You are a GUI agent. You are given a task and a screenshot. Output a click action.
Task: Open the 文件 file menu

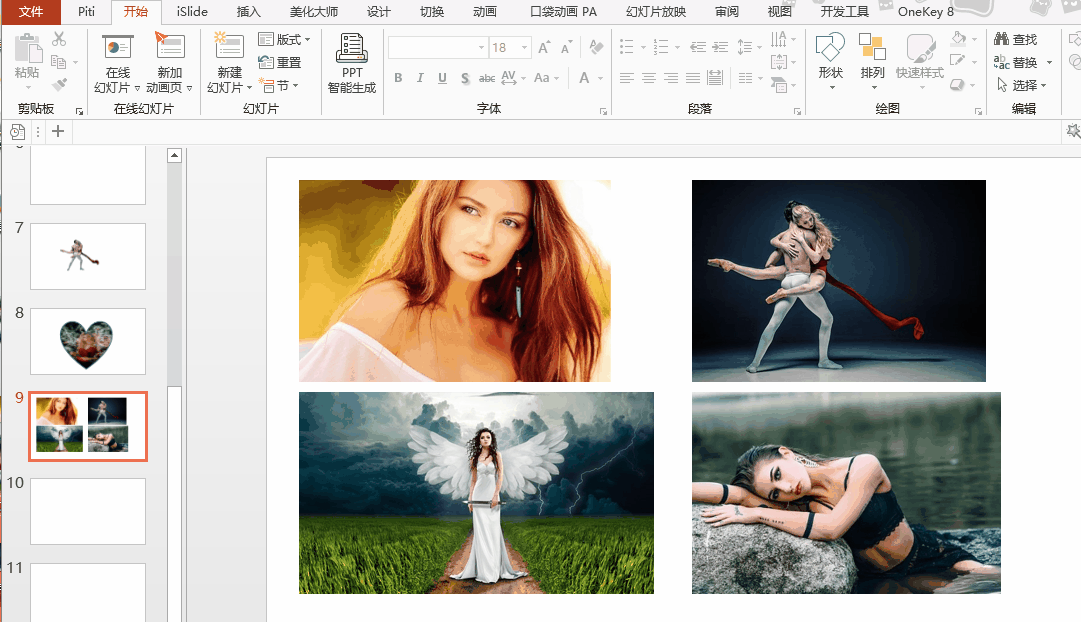coord(31,12)
